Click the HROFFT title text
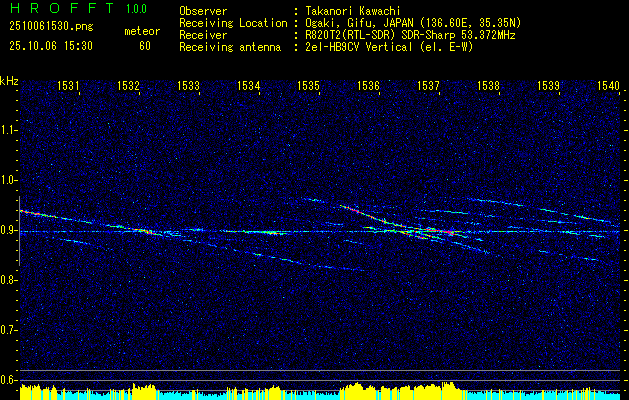Viewport: 629px width, 400px height. tap(61, 8)
